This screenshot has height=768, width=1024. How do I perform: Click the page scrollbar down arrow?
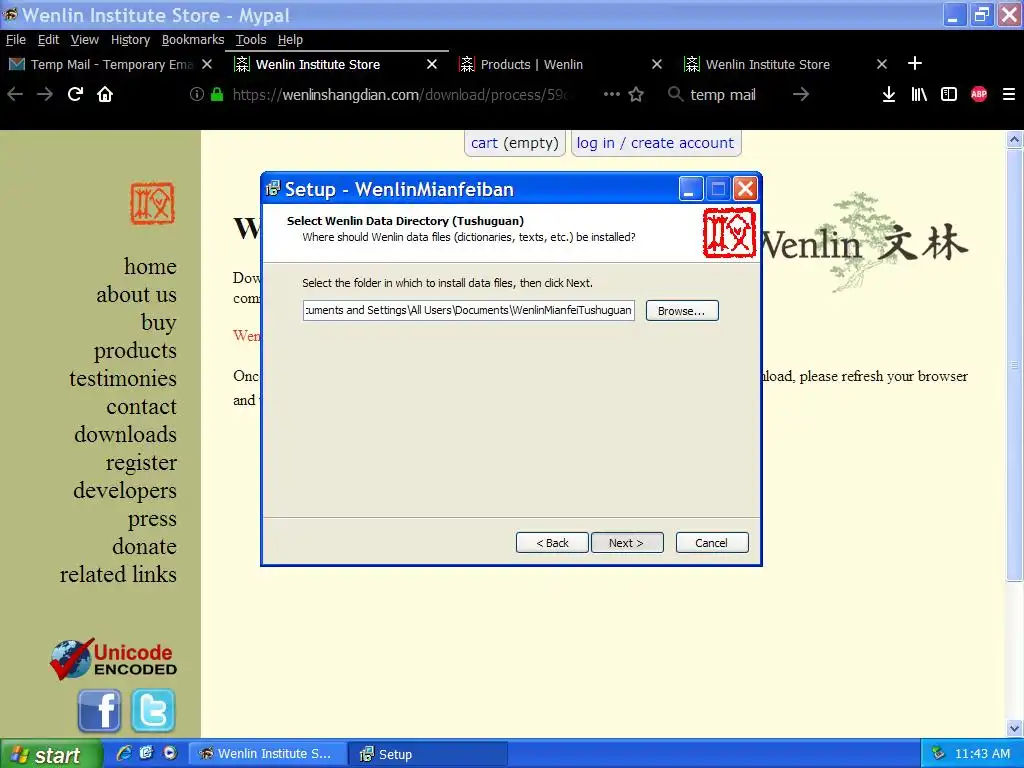(x=1014, y=728)
